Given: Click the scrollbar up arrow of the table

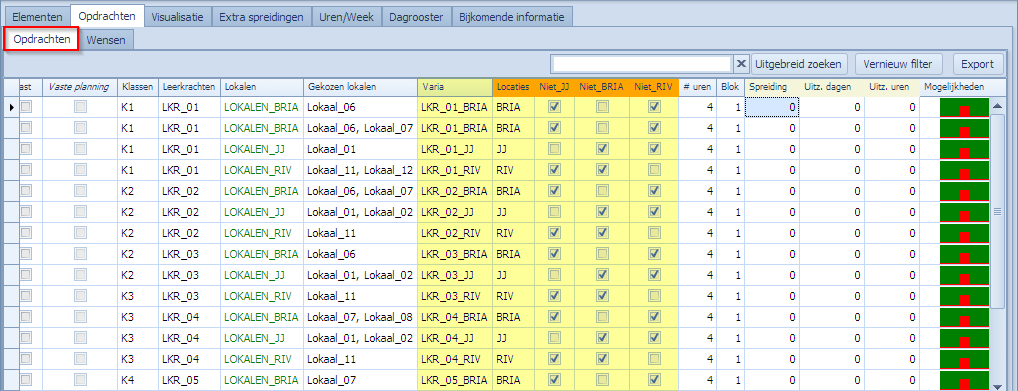Looking at the screenshot, I should coord(997,107).
